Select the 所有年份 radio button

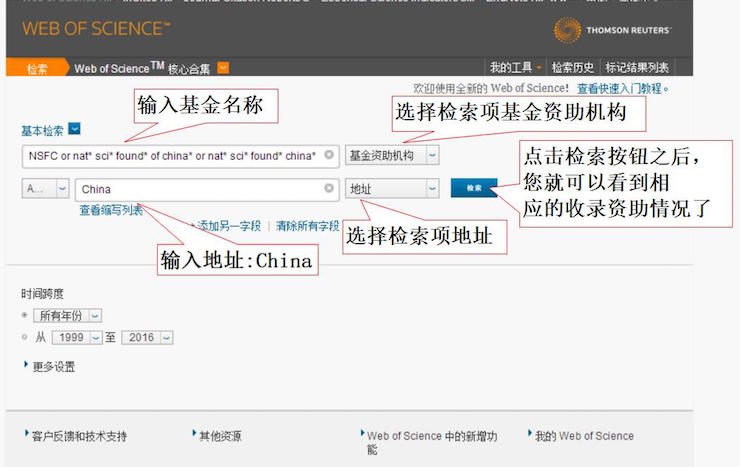pos(25,315)
